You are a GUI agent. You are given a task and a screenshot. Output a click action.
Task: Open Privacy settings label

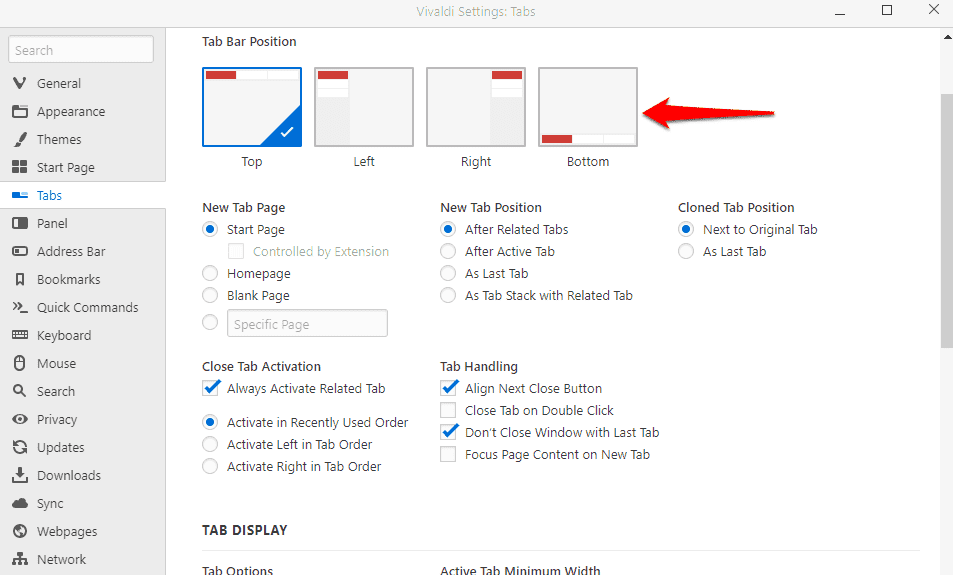click(57, 419)
